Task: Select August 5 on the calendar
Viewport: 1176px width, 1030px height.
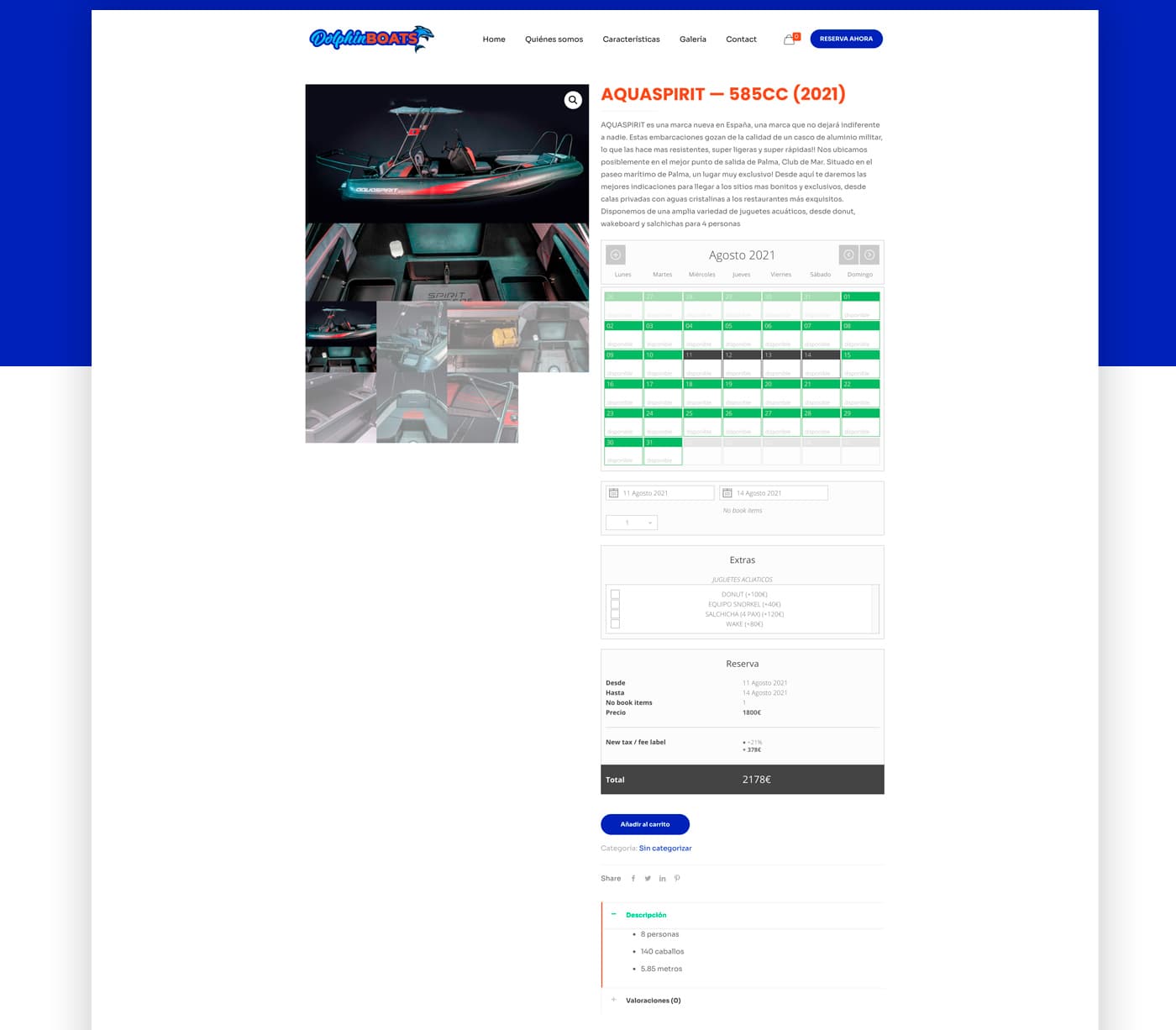Action: 742,334
